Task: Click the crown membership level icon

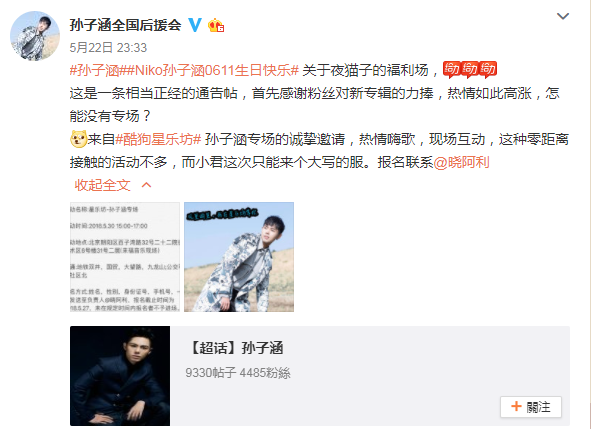Action: (x=216, y=25)
